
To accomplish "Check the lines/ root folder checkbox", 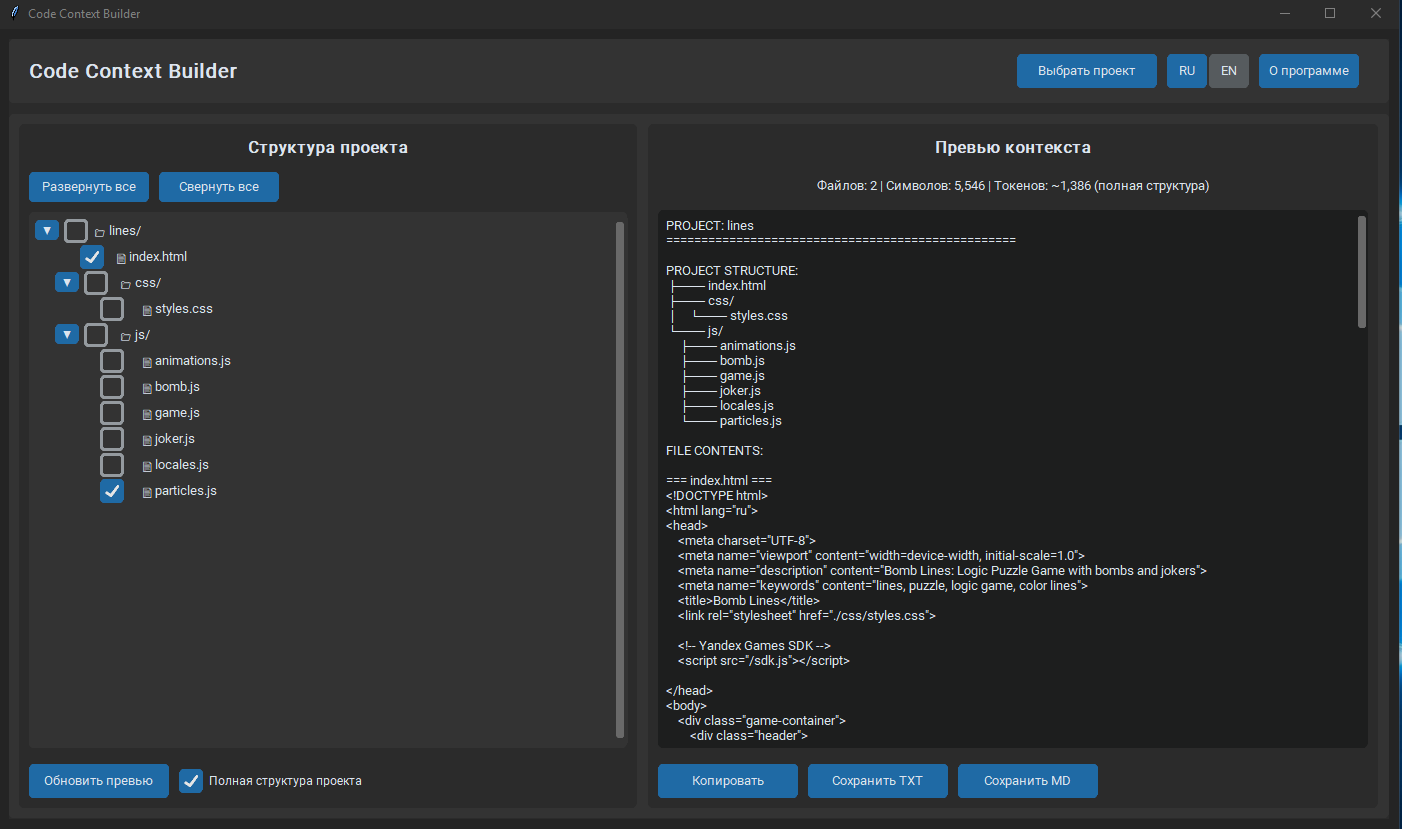I will 76,231.
